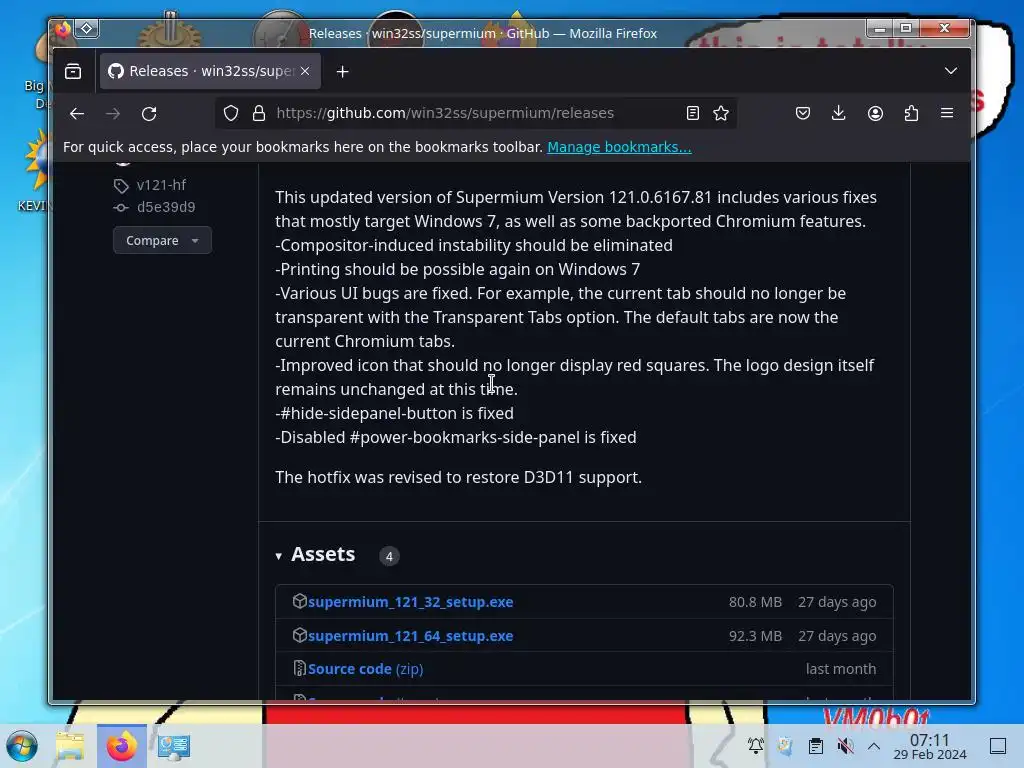Open a new tab with the plus
The width and height of the screenshot is (1024, 768).
(342, 71)
